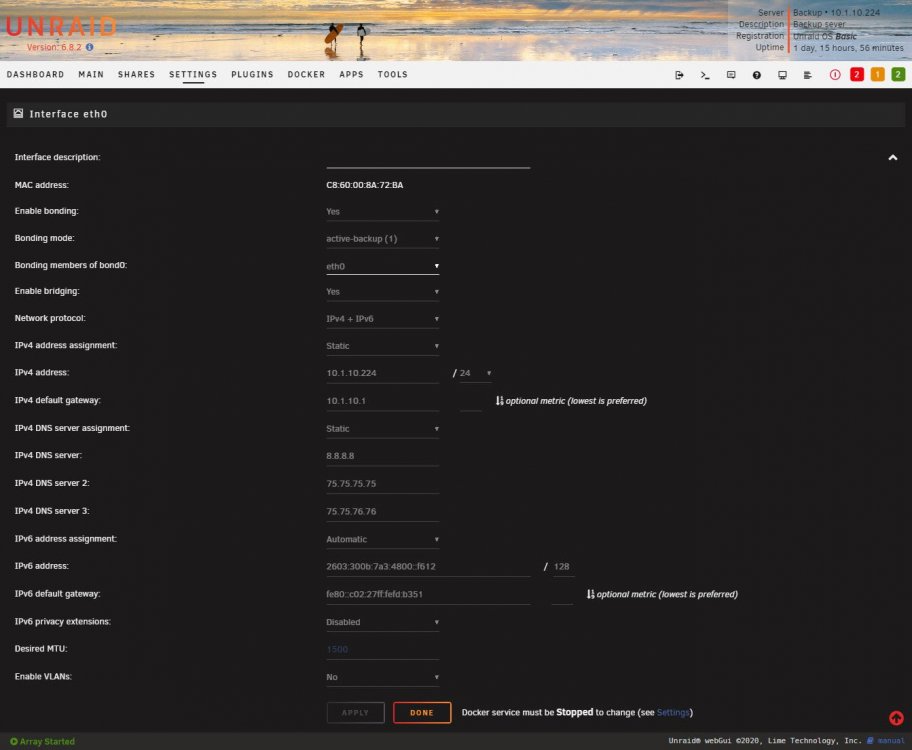Viewport: 912px width, 750px height.
Task: Open the Enable bridging dropdown
Action: point(383,292)
